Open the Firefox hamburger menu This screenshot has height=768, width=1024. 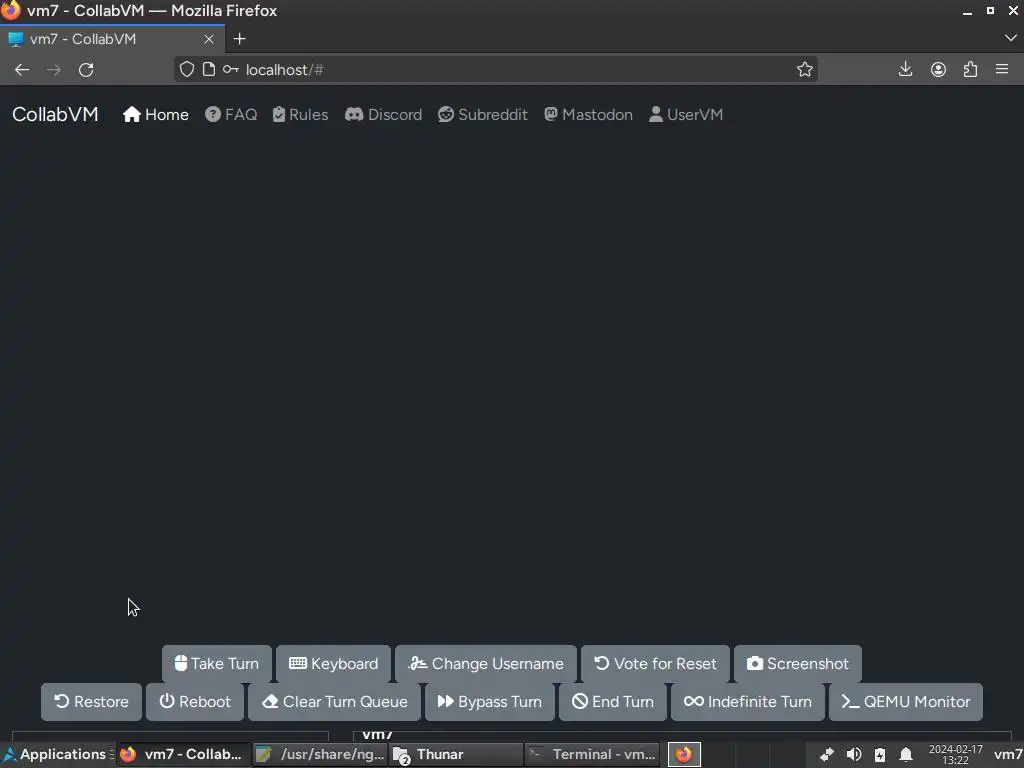pos(1002,69)
